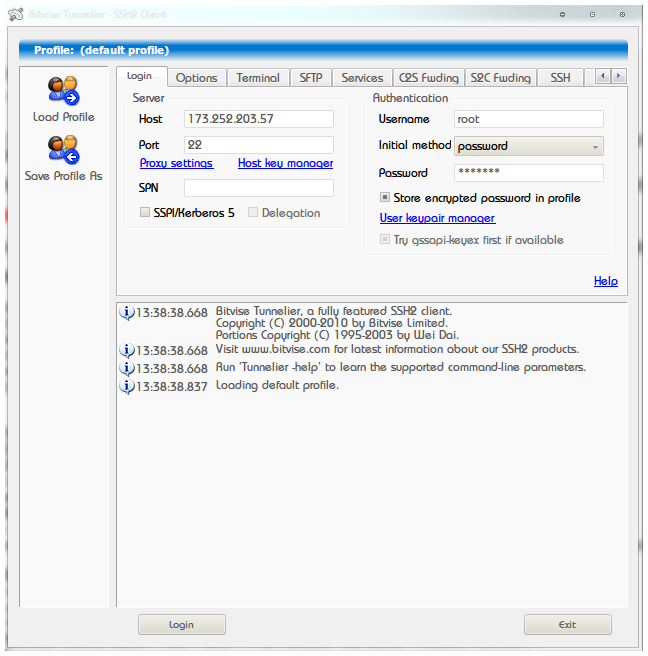Click the Exit button

pos(568,624)
